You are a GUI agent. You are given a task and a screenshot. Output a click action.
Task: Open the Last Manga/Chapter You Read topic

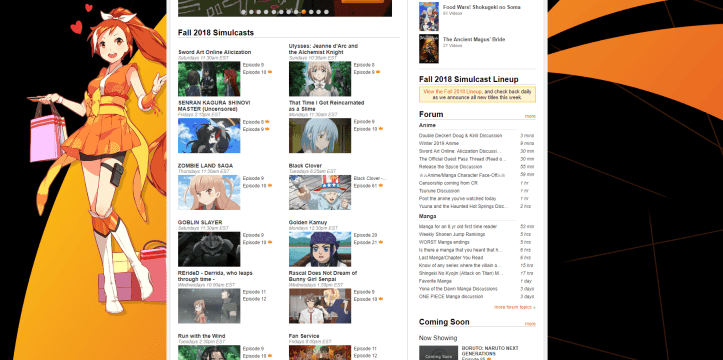click(451, 258)
